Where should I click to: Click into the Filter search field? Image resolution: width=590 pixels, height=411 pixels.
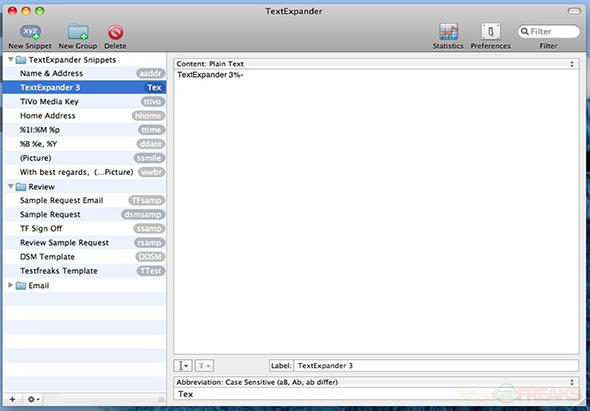tap(549, 32)
